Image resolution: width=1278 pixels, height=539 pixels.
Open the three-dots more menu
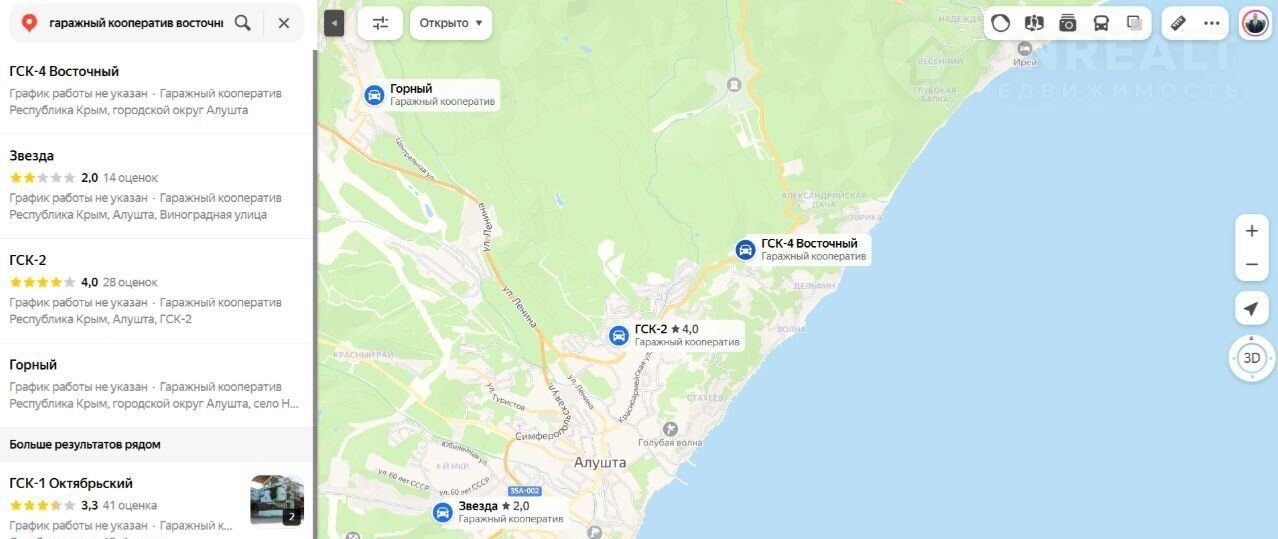pos(1212,23)
